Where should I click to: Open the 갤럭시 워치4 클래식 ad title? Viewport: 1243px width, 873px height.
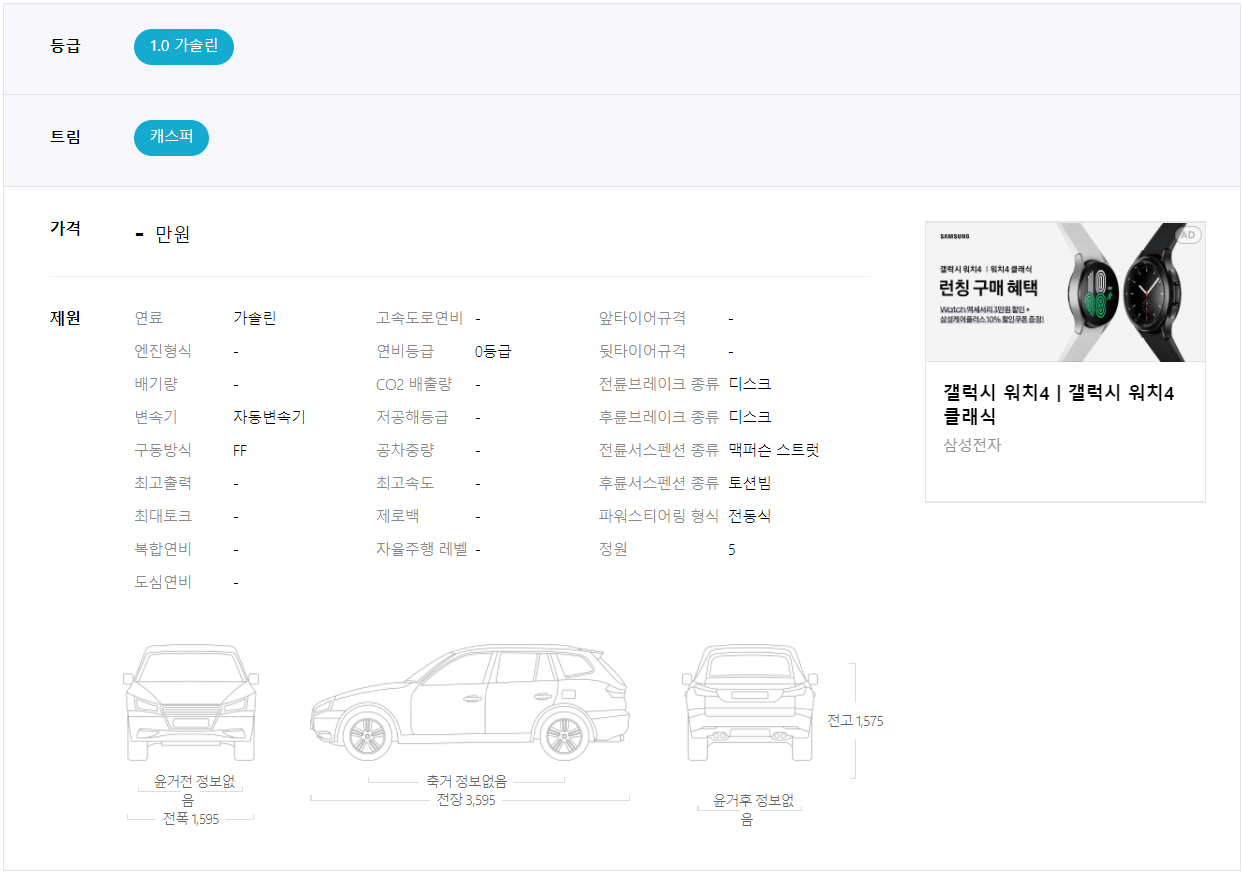(x=1059, y=404)
